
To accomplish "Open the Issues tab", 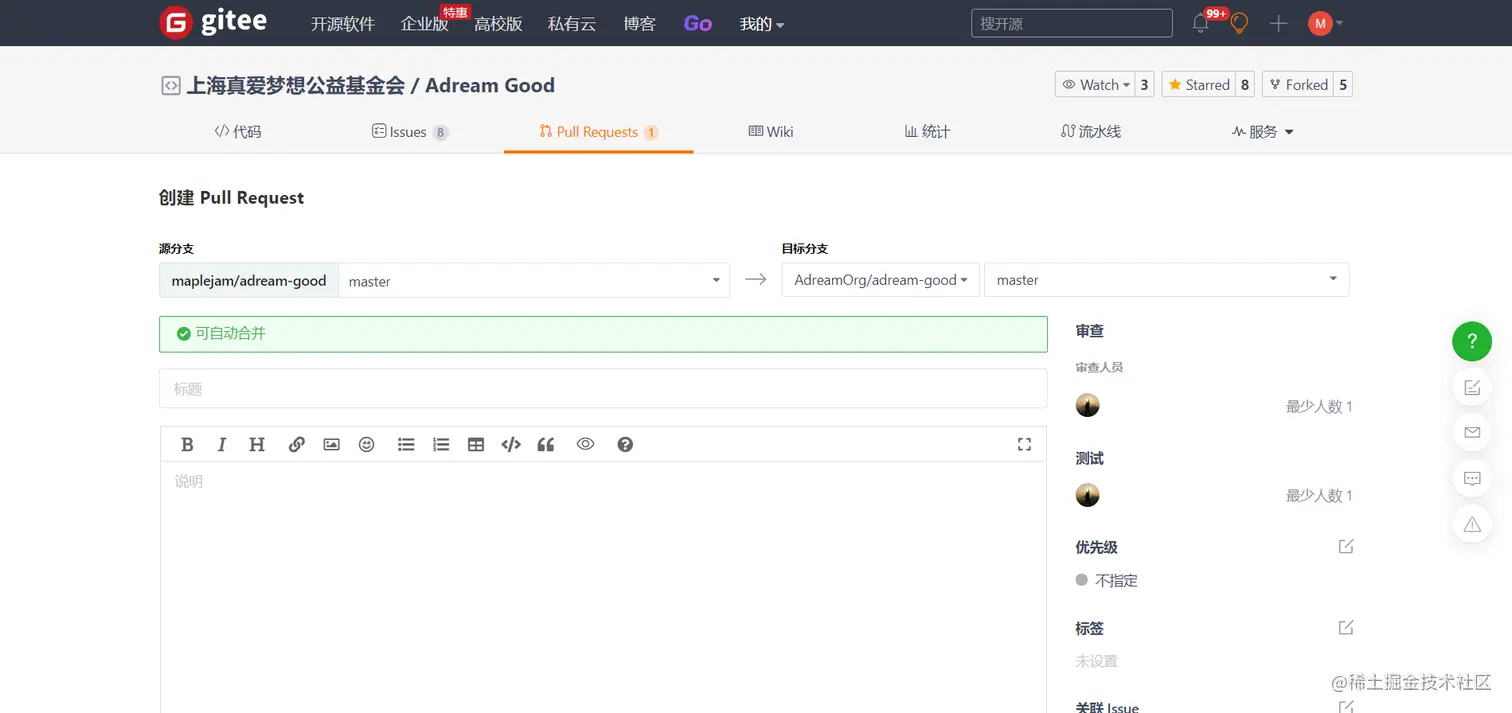I will tap(410, 132).
